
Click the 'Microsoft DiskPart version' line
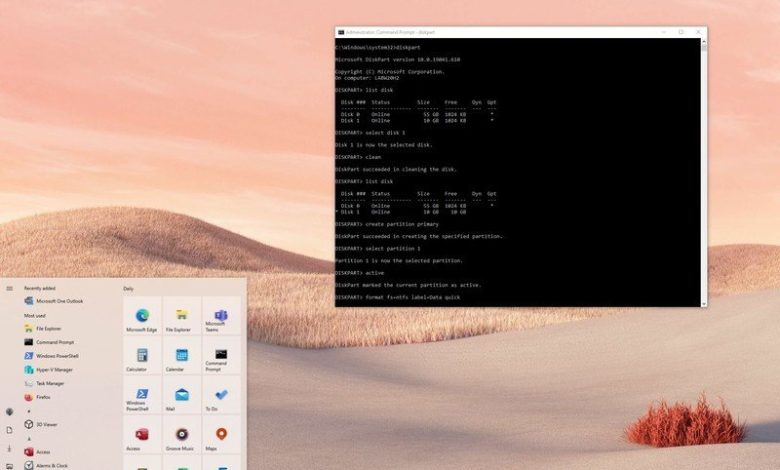tap(397, 60)
